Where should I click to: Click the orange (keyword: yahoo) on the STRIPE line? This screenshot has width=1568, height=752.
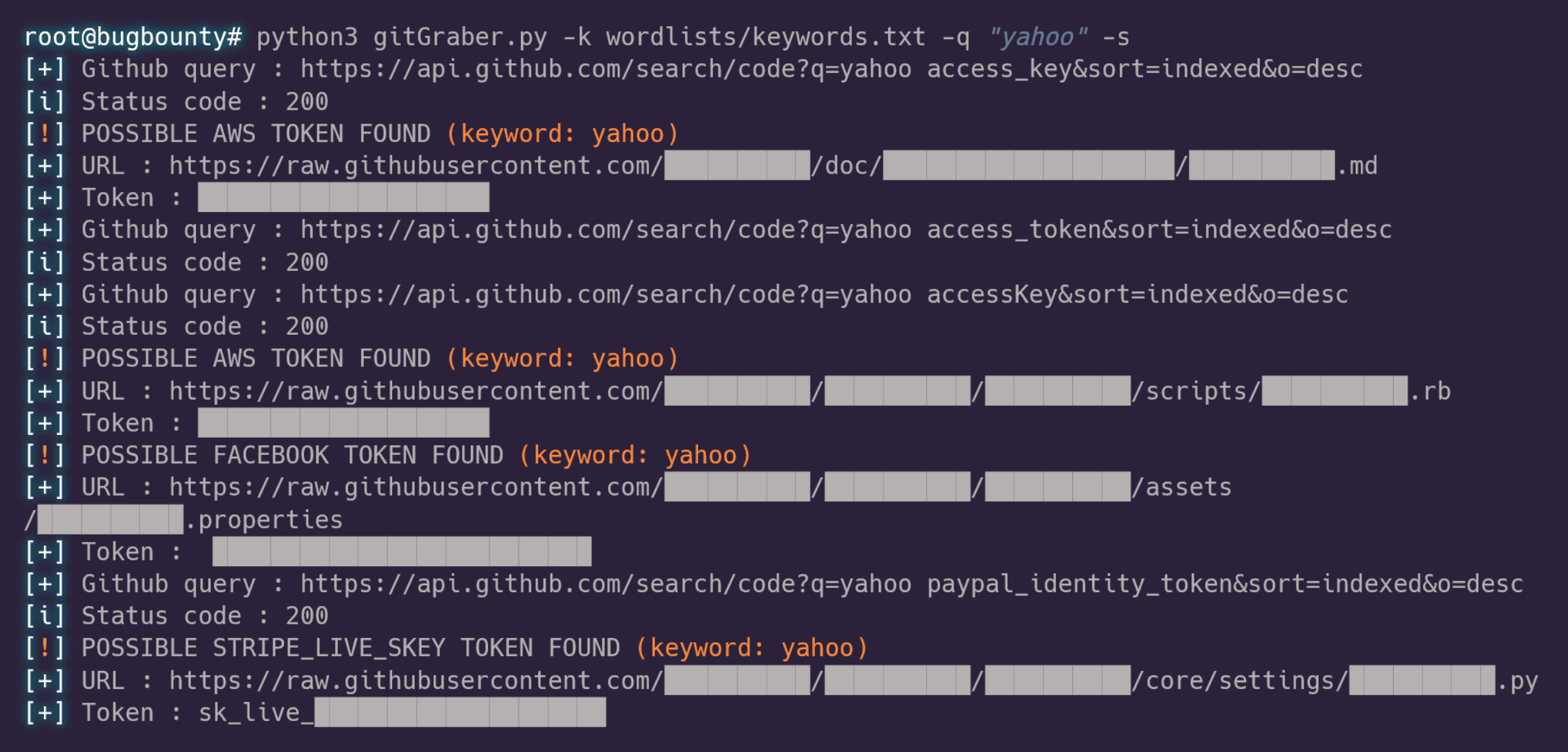click(752, 648)
